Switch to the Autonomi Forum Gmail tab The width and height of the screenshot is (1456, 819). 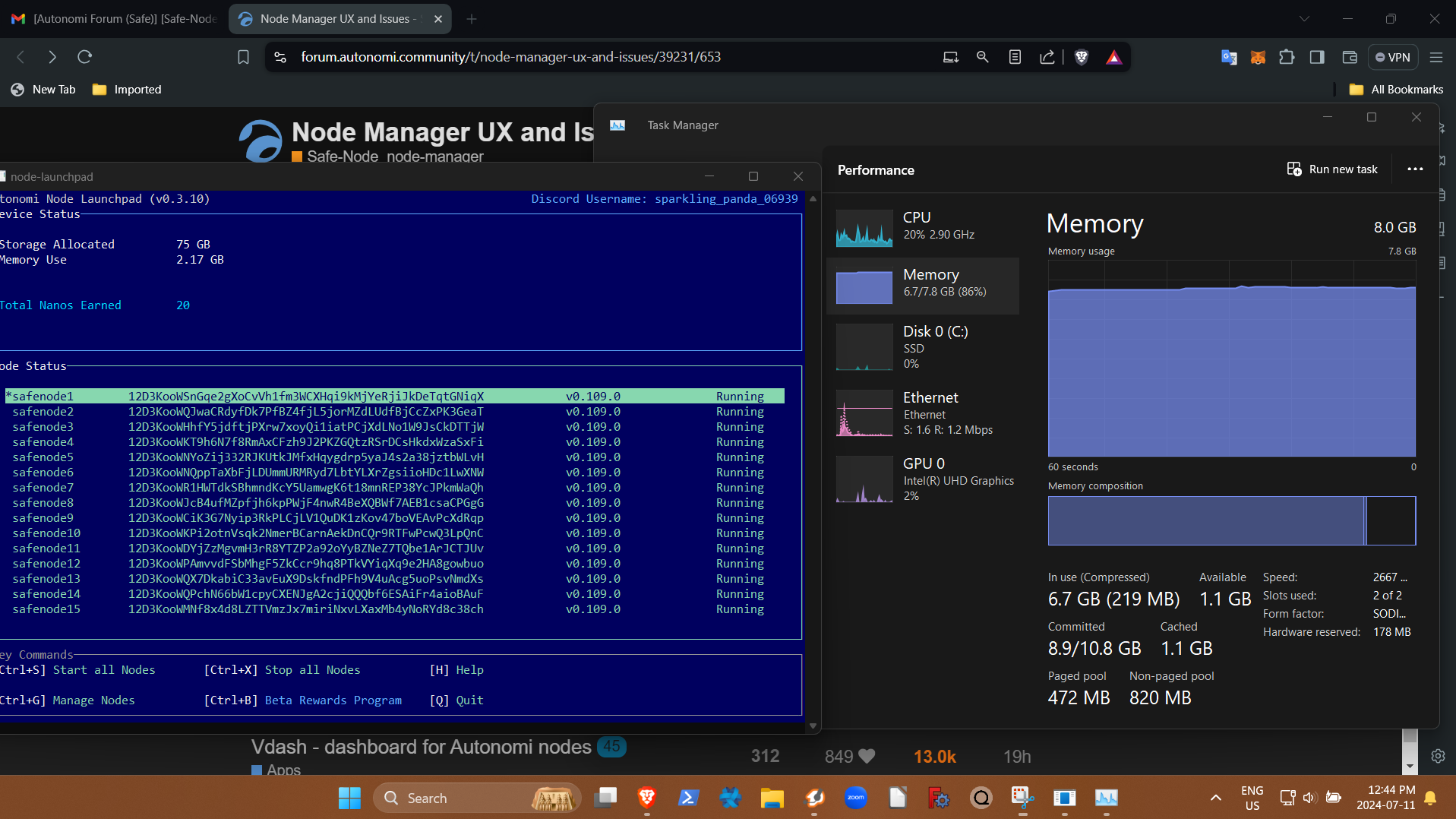(115, 19)
